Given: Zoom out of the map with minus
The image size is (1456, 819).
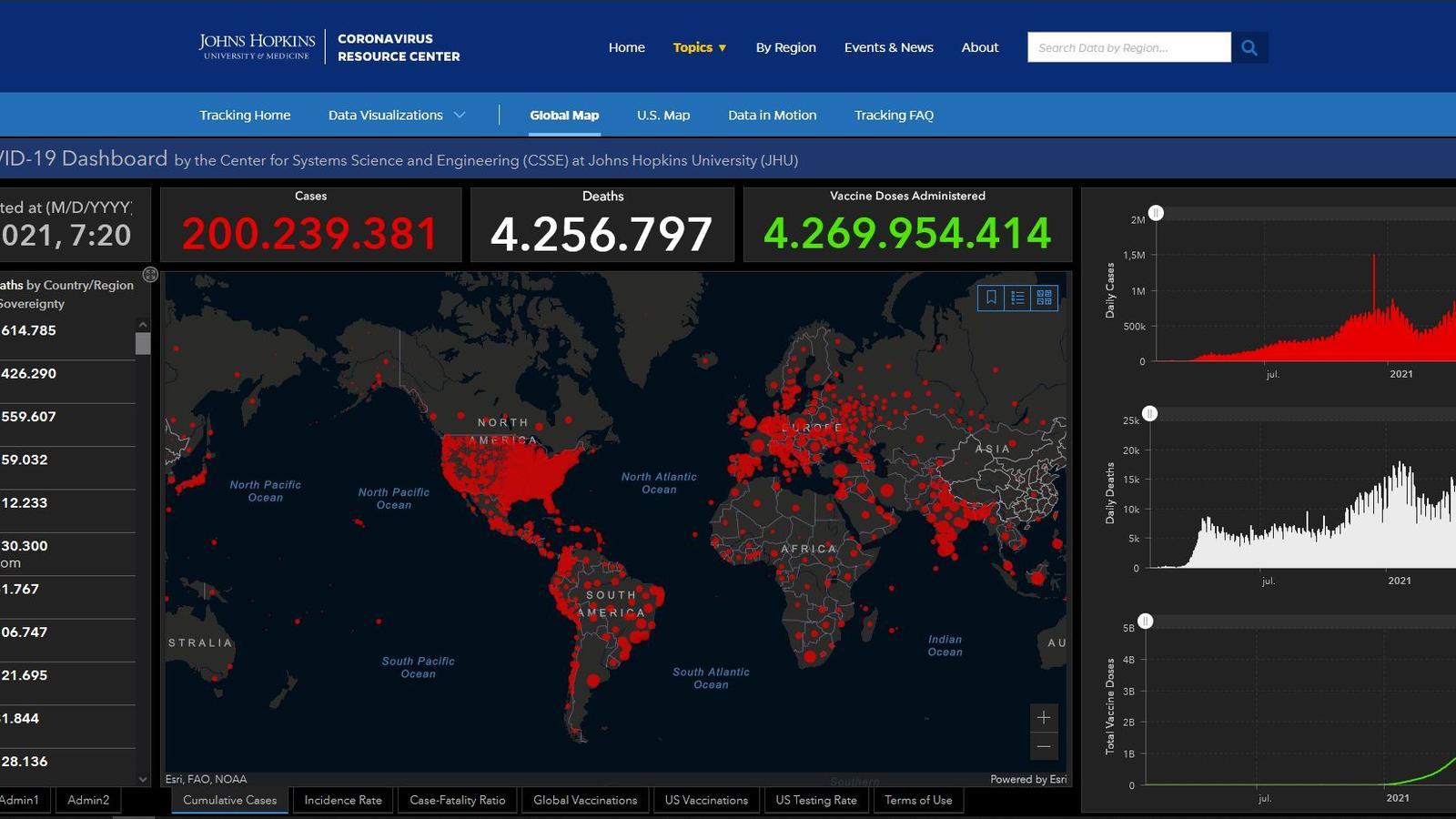Looking at the screenshot, I should pyautogui.click(x=1044, y=746).
